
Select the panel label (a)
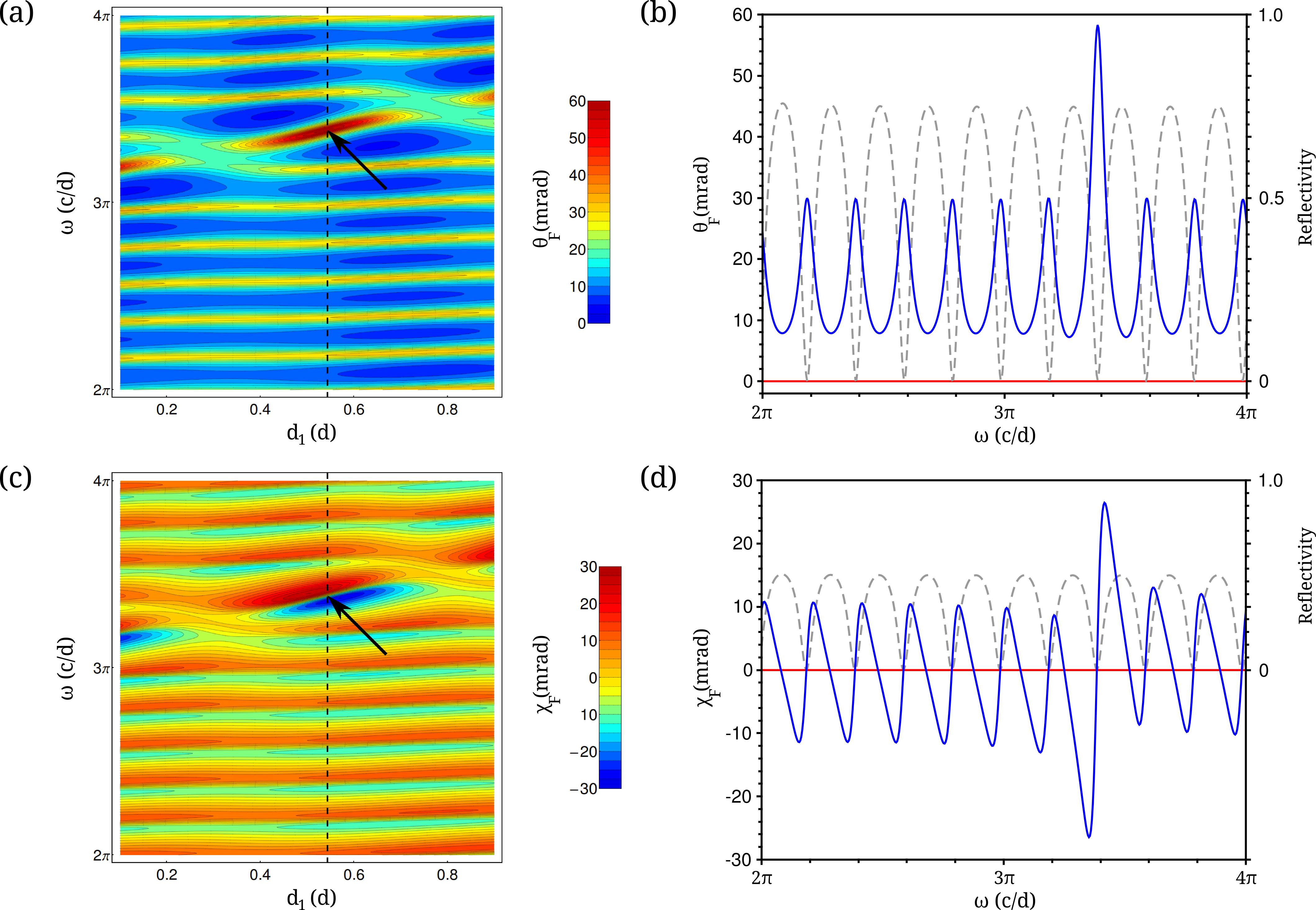[x=16, y=14]
